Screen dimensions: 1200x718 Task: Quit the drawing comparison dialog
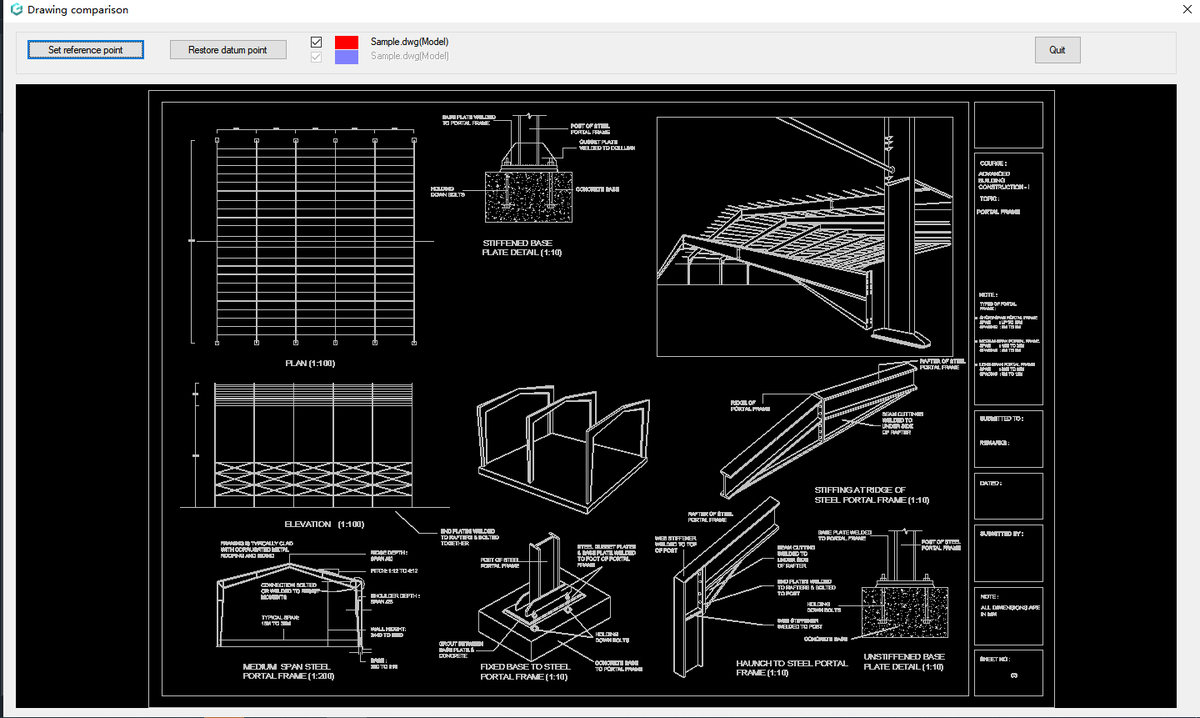pyautogui.click(x=1057, y=49)
